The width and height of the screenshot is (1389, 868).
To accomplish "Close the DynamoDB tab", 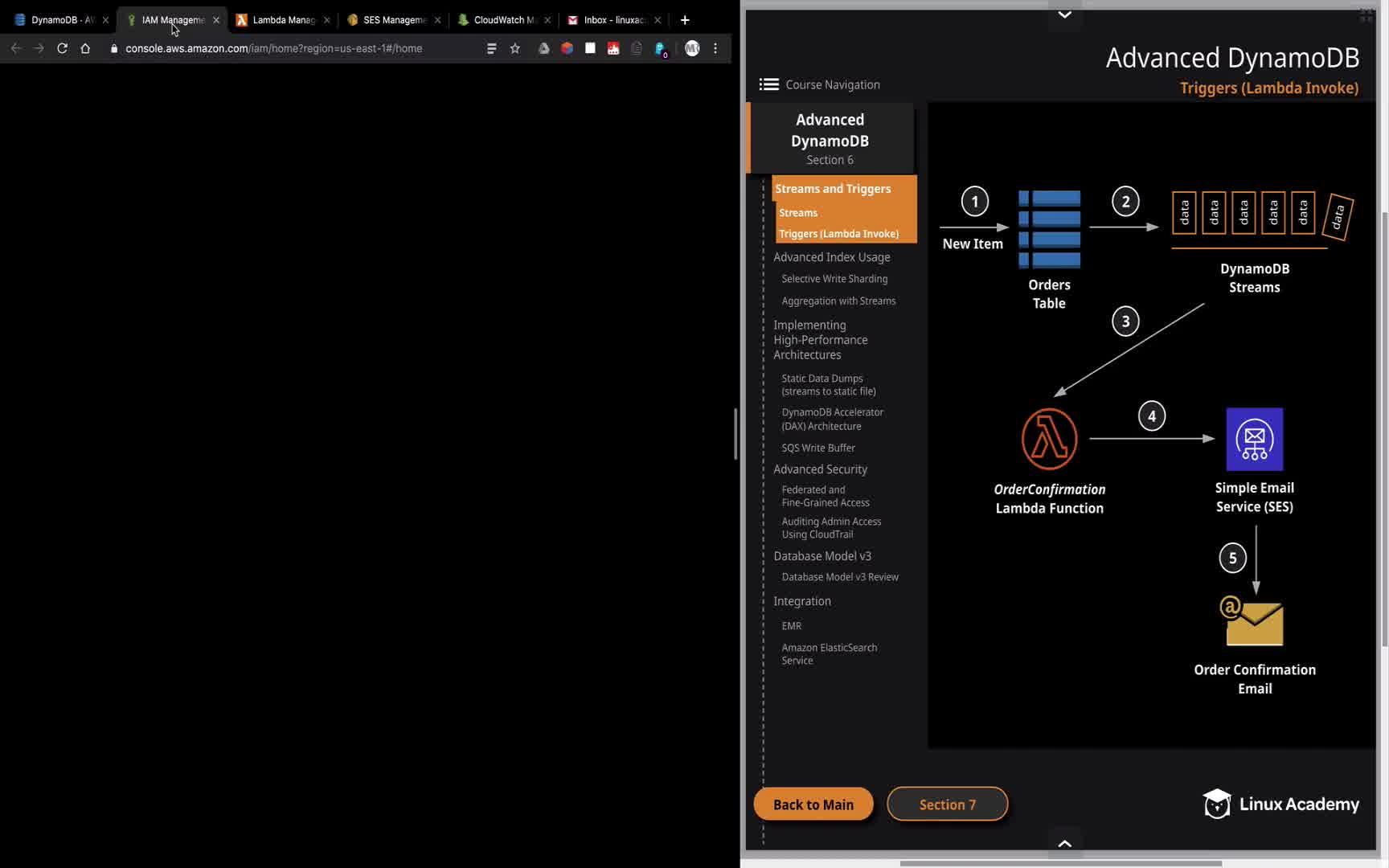I will (105, 20).
